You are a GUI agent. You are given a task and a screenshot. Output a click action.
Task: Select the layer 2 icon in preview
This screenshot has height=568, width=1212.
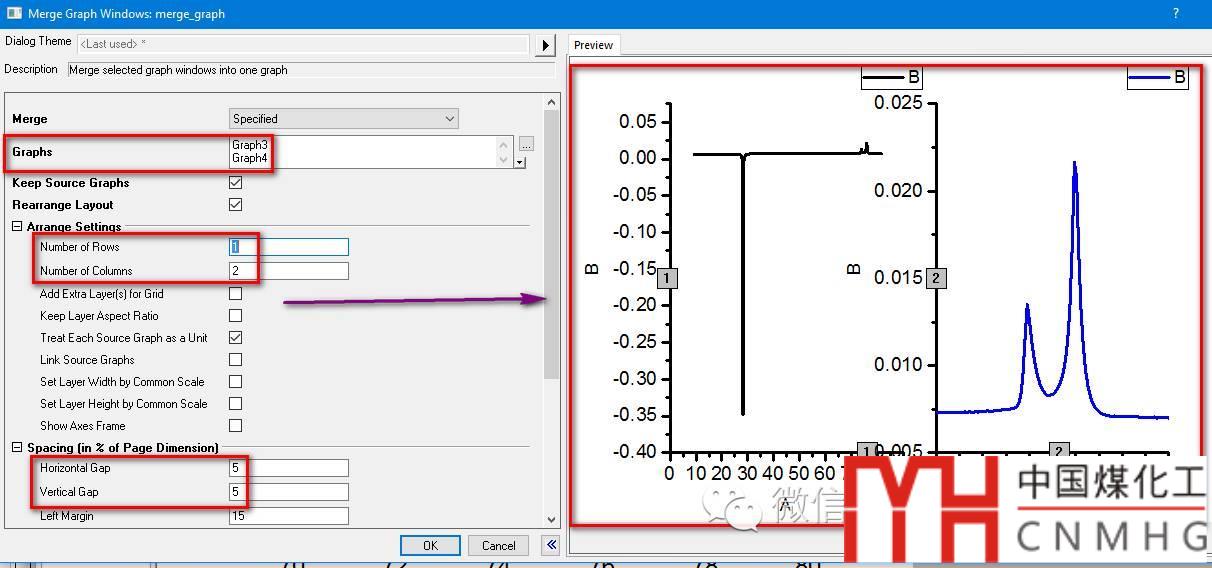click(x=936, y=278)
